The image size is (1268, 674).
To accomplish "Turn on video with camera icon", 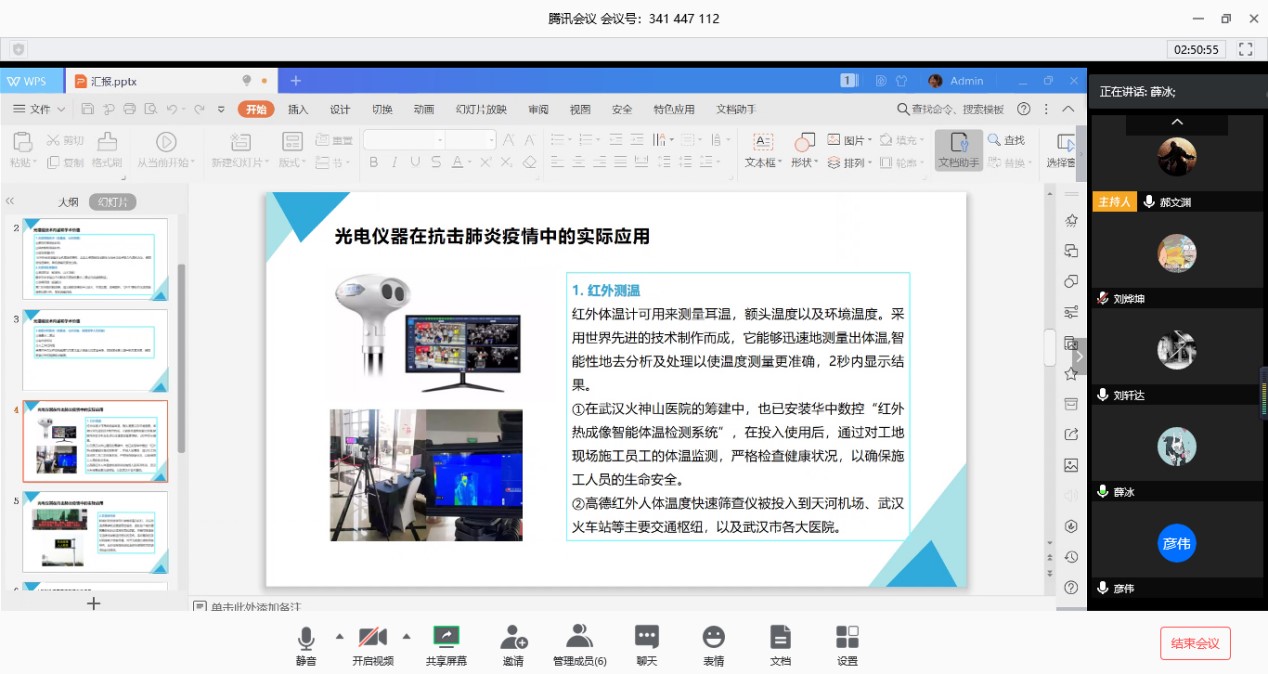I will coord(372,637).
